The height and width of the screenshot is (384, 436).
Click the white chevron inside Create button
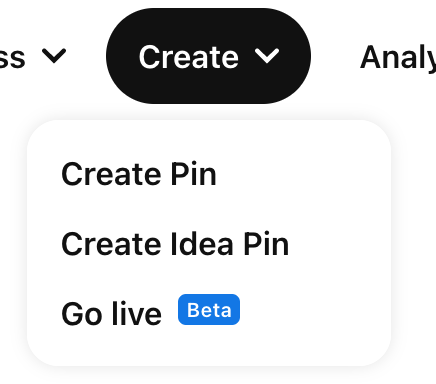pos(267,56)
